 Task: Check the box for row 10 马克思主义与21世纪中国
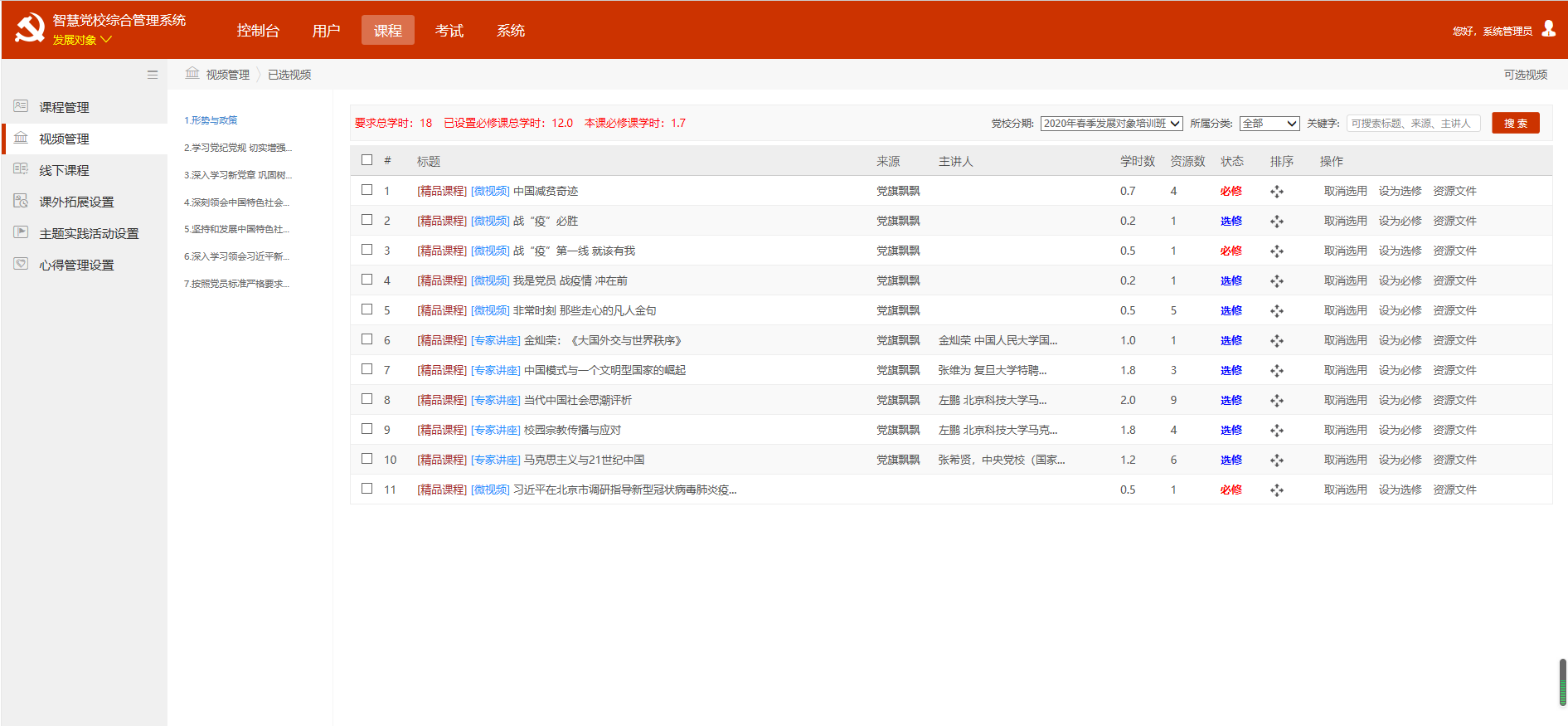coord(367,458)
